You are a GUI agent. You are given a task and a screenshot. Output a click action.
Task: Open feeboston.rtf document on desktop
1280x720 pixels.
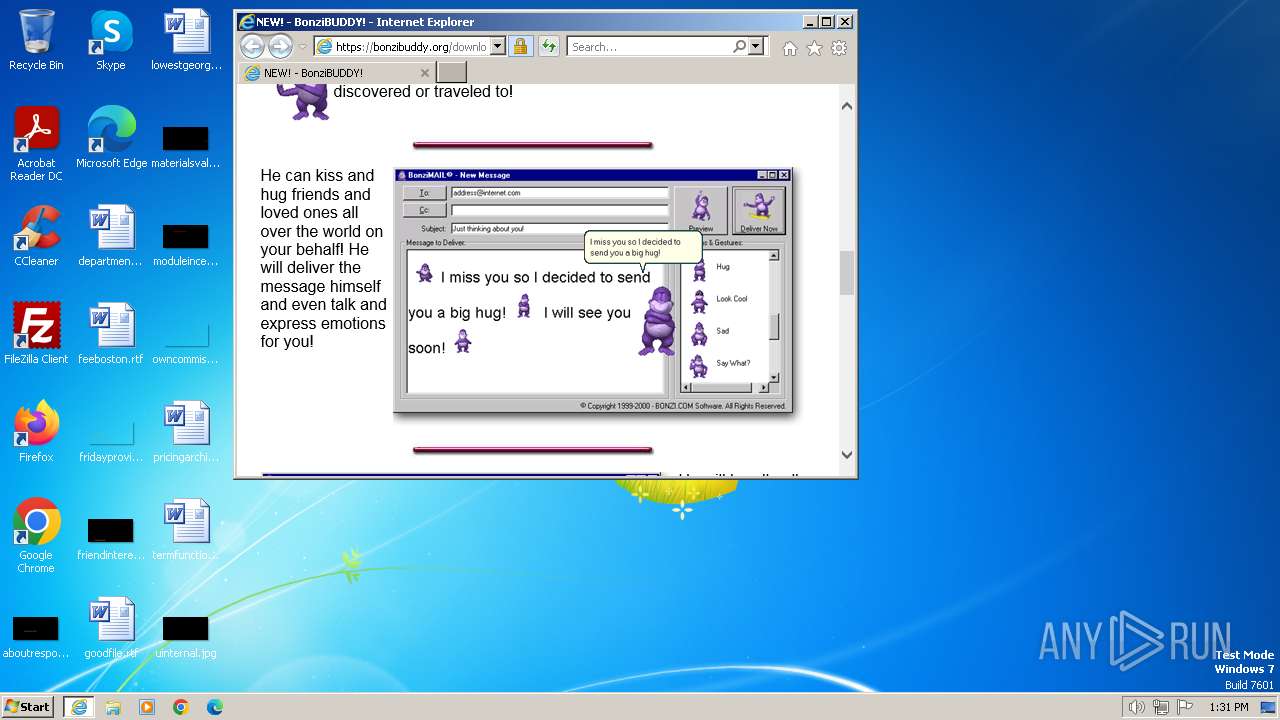[x=110, y=334]
